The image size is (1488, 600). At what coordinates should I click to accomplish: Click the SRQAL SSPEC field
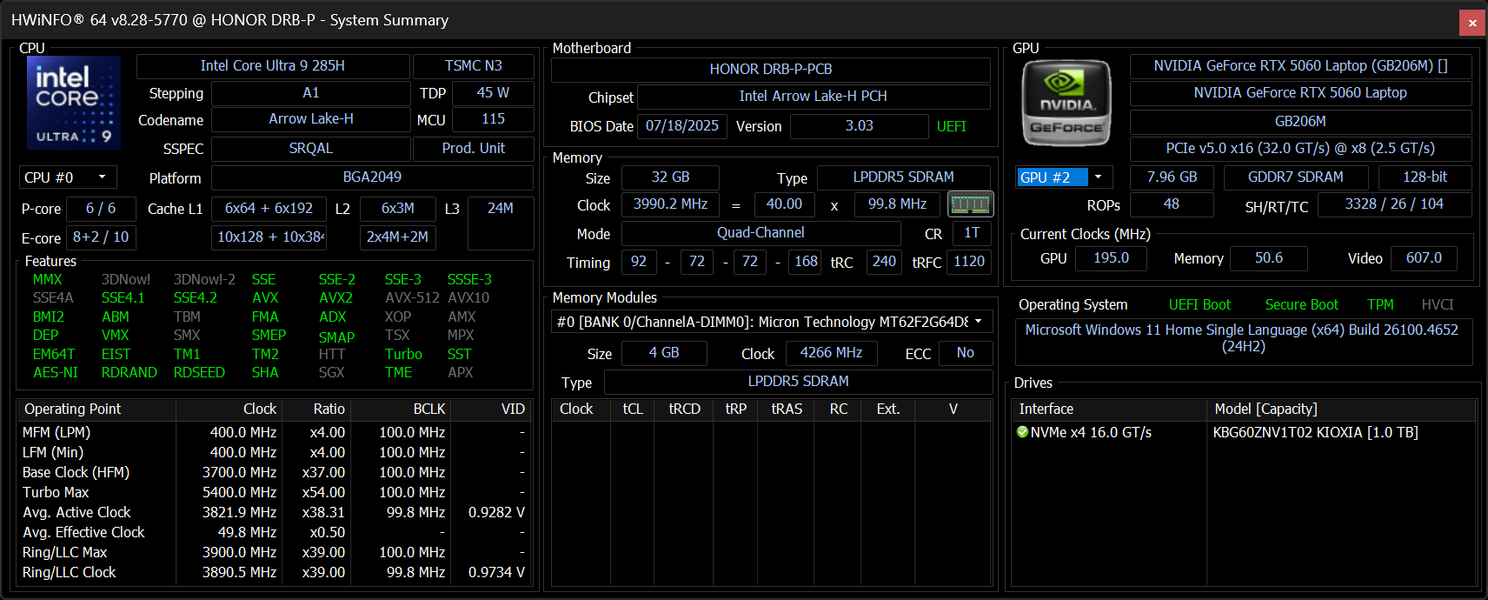pos(311,148)
